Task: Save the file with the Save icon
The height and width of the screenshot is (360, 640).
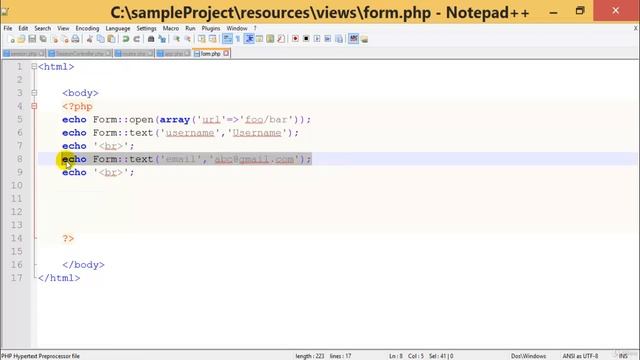Action: point(32,39)
